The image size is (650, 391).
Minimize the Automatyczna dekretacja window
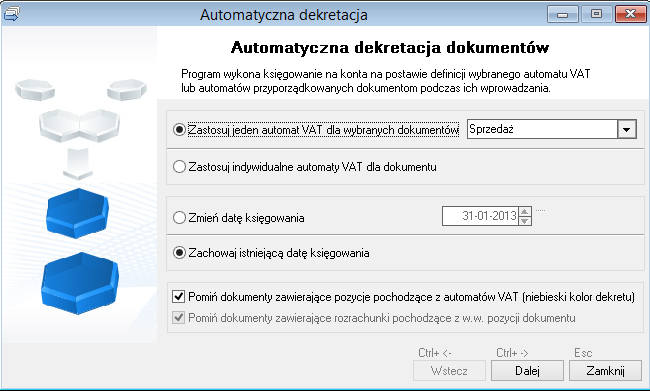coord(563,14)
